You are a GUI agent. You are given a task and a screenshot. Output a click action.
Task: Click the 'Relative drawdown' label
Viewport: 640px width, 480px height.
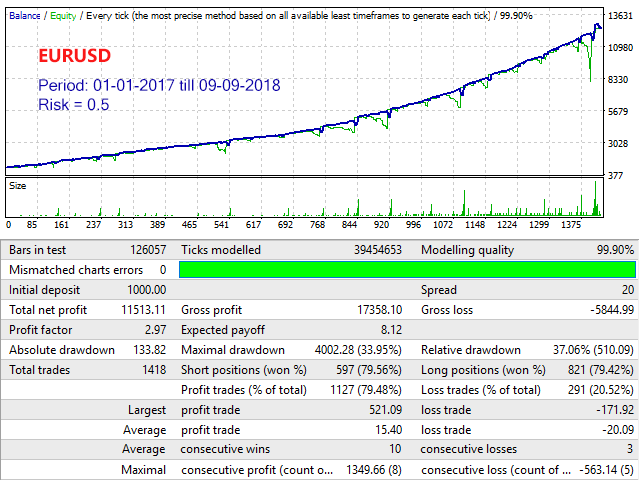[471, 350]
